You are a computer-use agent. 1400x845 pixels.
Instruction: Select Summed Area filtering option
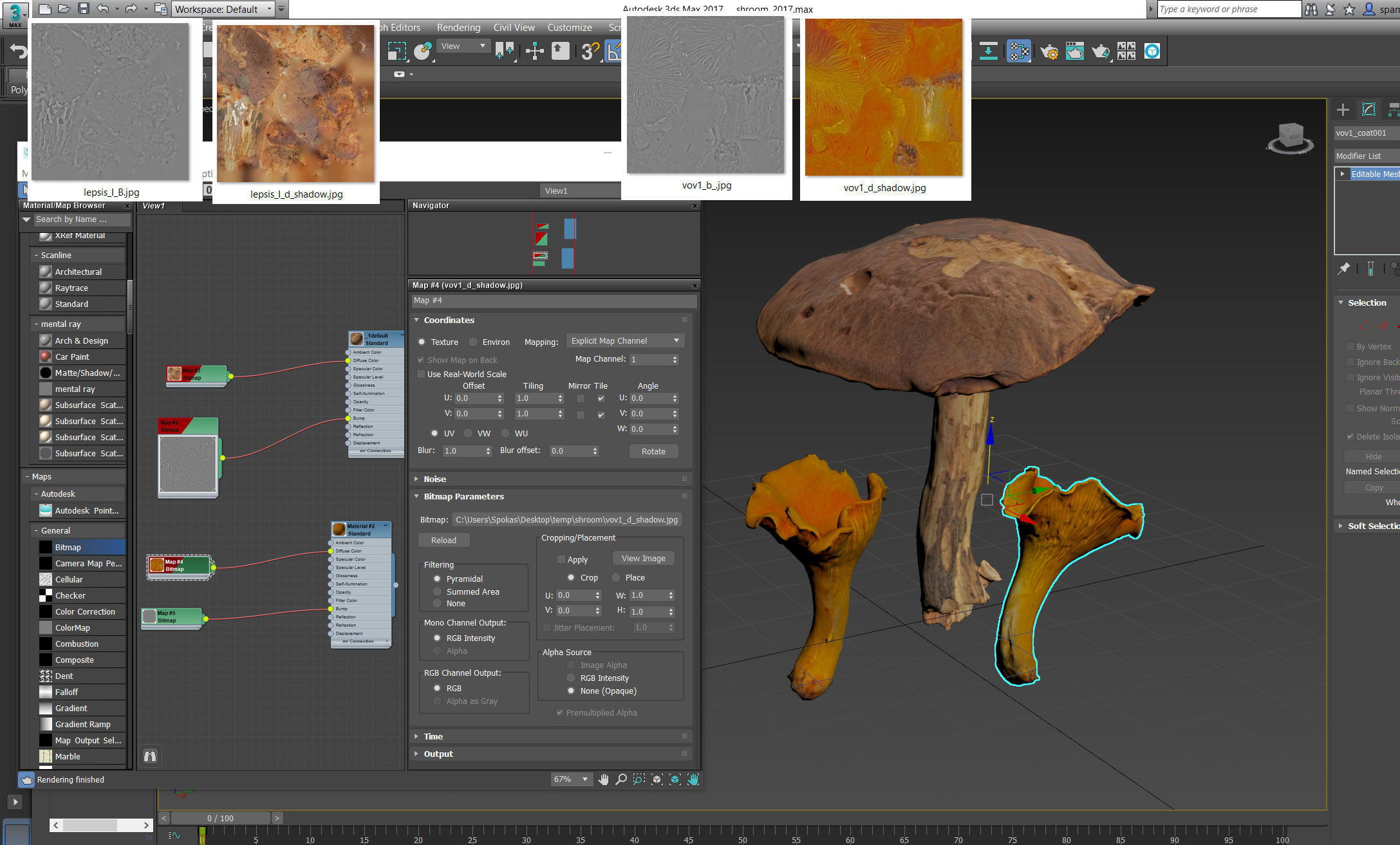coord(438,591)
